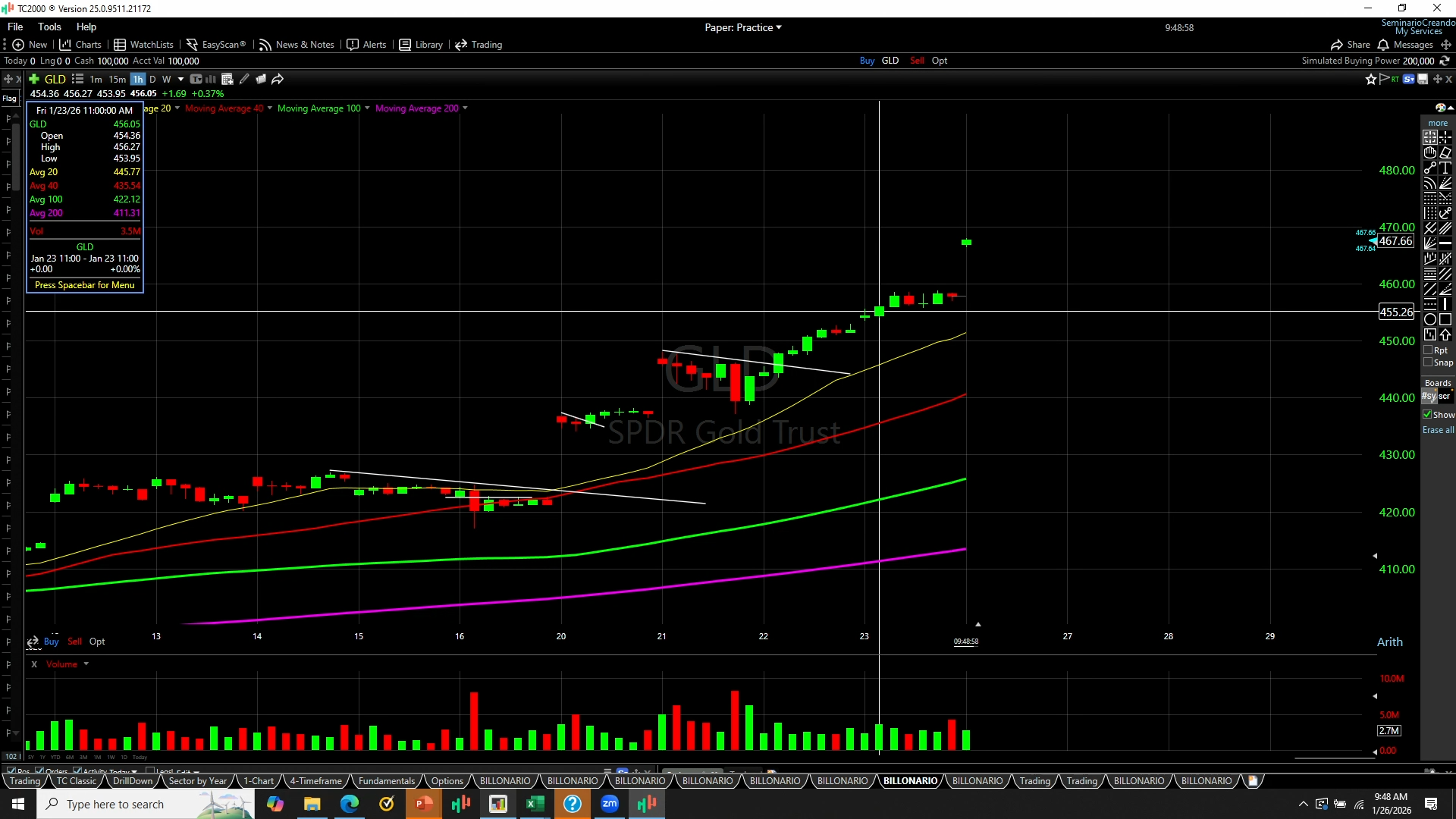Click the green plus add-symbol icon
Screen dimensions: 1456x819
[33, 79]
